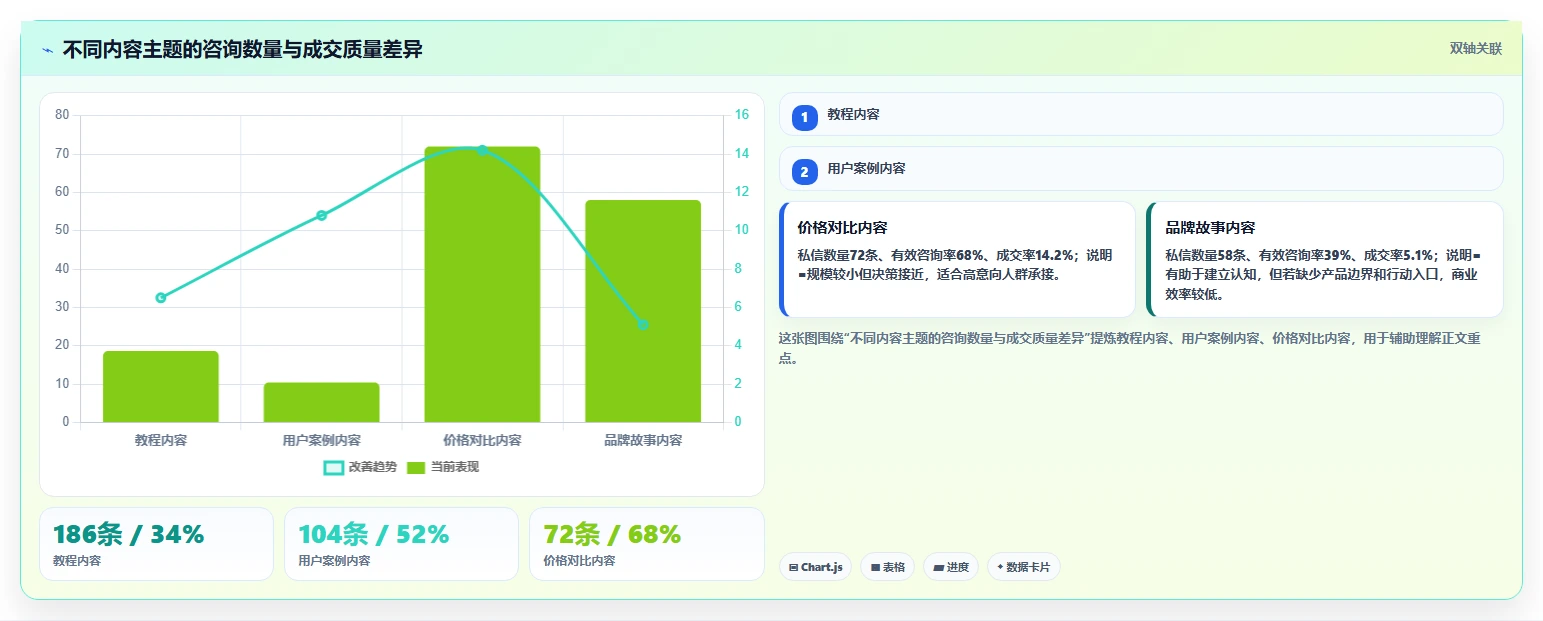
Task: Click the green bar for 品牌故事内容
Action: click(x=643, y=311)
